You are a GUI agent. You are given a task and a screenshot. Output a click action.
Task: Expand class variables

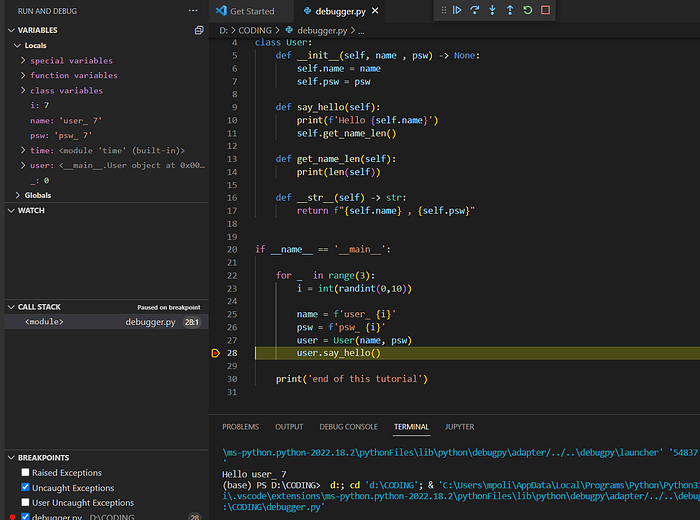pos(23,91)
